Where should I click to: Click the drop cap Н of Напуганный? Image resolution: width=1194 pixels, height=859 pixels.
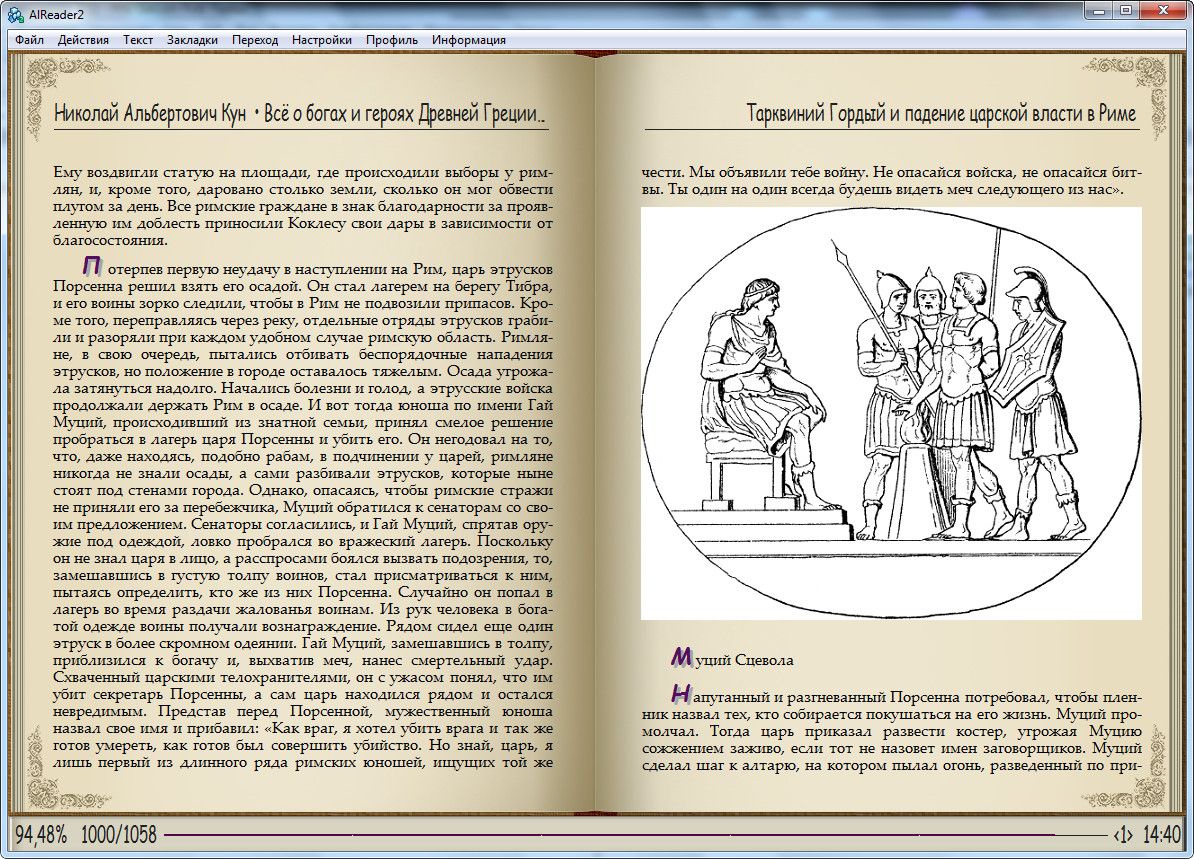pos(681,694)
